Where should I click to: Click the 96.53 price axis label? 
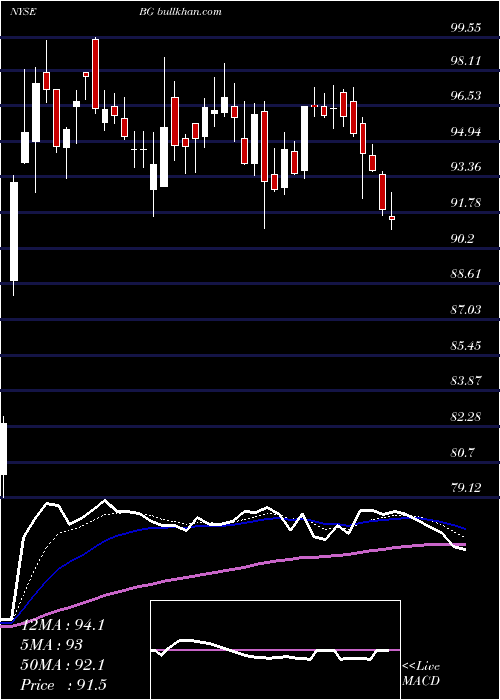(x=466, y=96)
